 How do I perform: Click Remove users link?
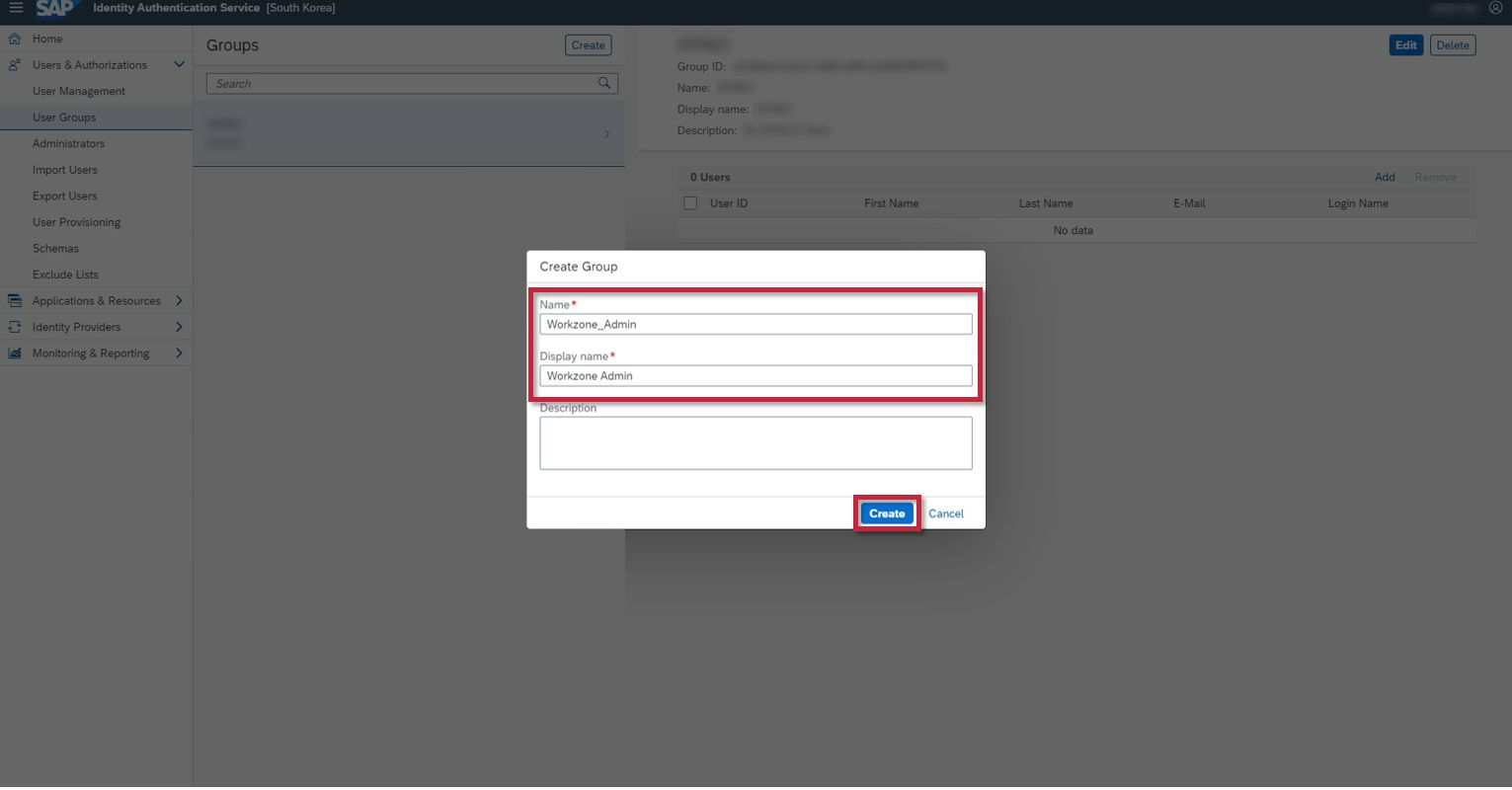1435,178
